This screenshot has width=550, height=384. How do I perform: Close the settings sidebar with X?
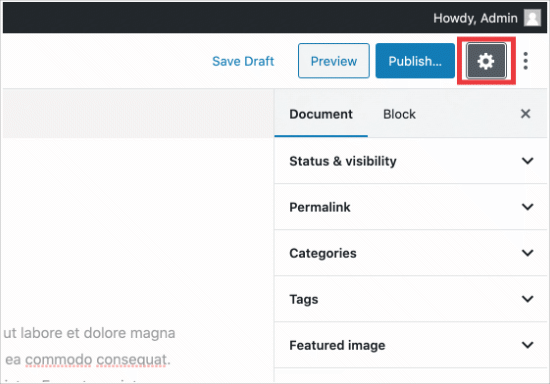coord(525,114)
